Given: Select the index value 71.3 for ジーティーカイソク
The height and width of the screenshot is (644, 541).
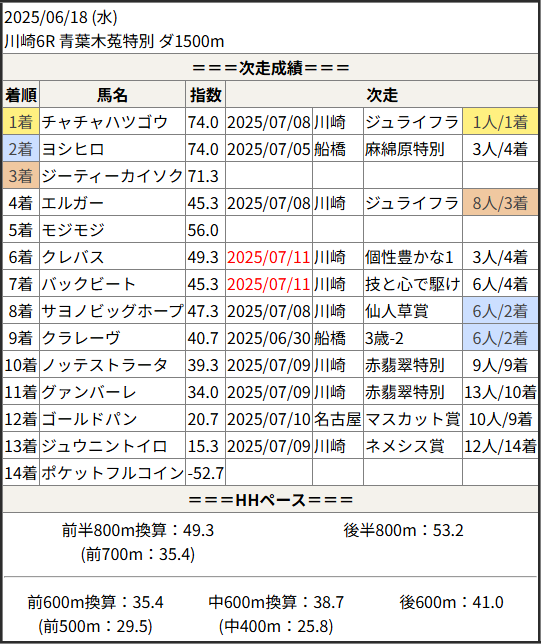Looking at the screenshot, I should coord(203,176).
